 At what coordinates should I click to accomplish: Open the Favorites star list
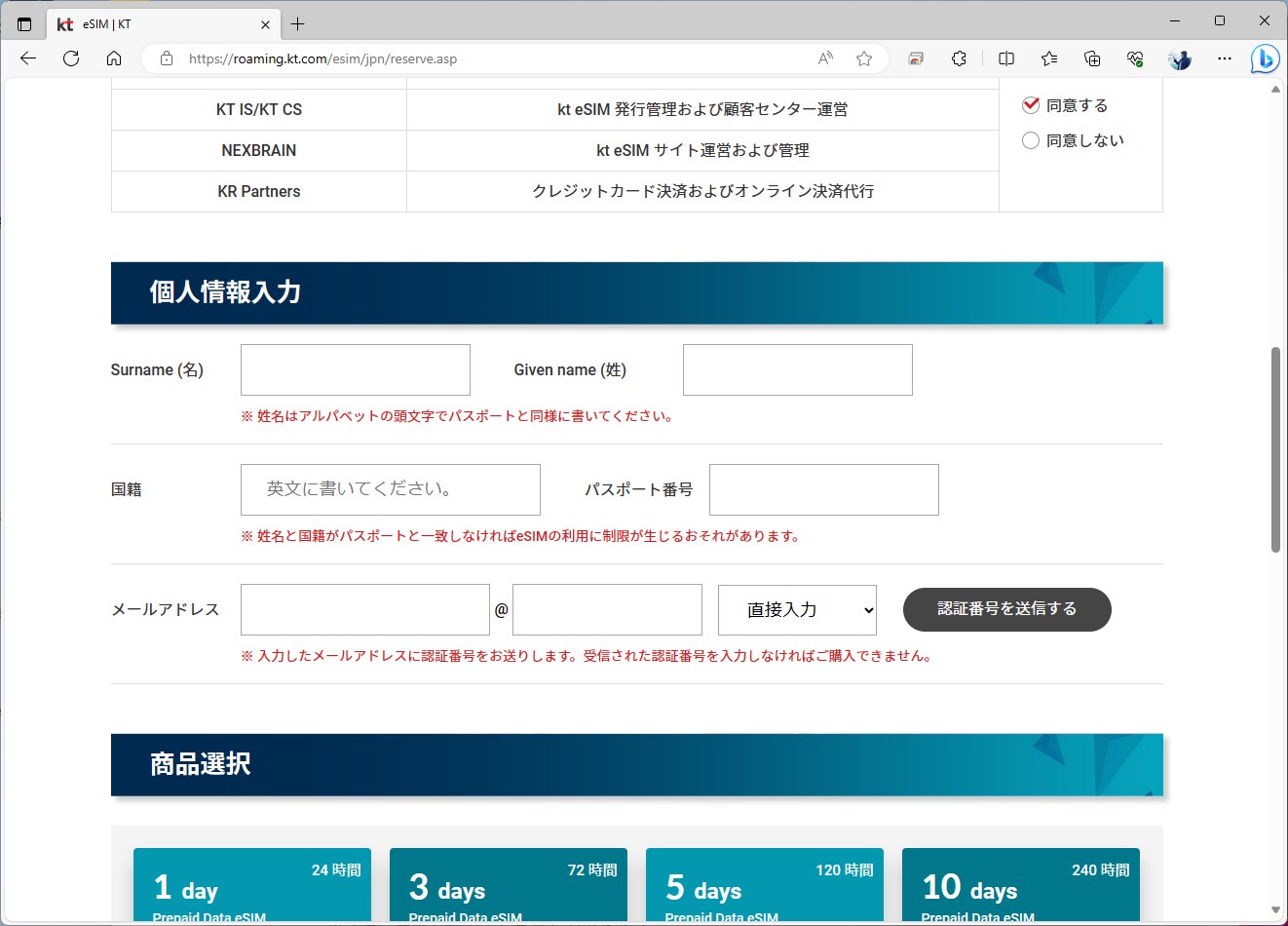(x=1048, y=58)
